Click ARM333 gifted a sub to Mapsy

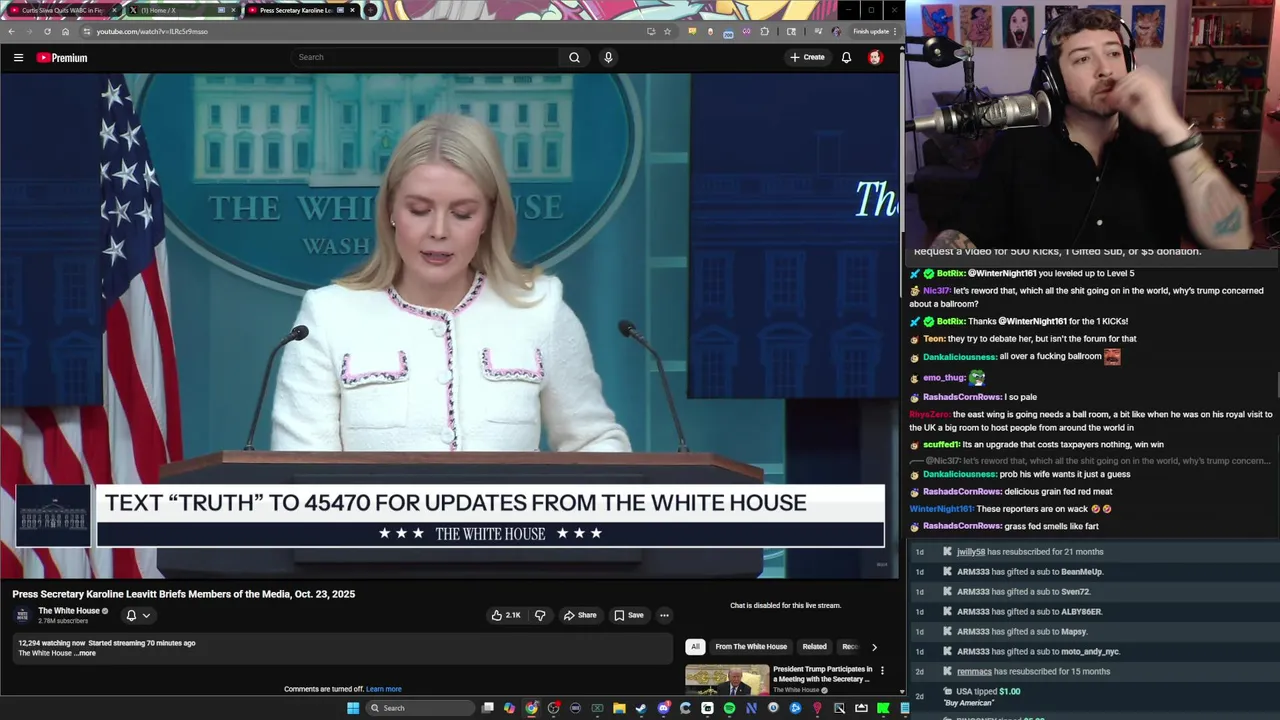1022,632
